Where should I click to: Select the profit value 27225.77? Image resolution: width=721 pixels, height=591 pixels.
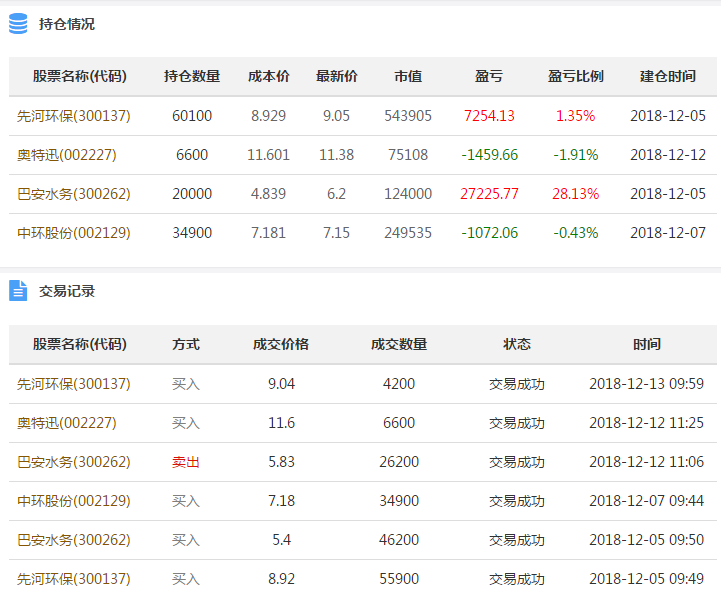[489, 194]
